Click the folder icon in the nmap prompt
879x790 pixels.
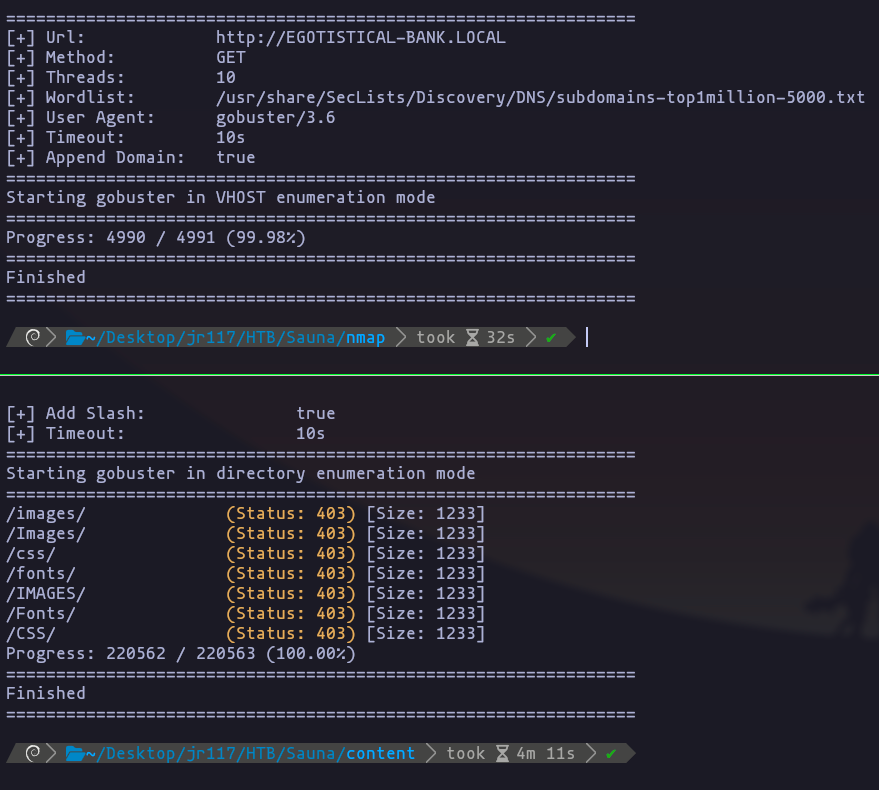[x=74, y=338]
